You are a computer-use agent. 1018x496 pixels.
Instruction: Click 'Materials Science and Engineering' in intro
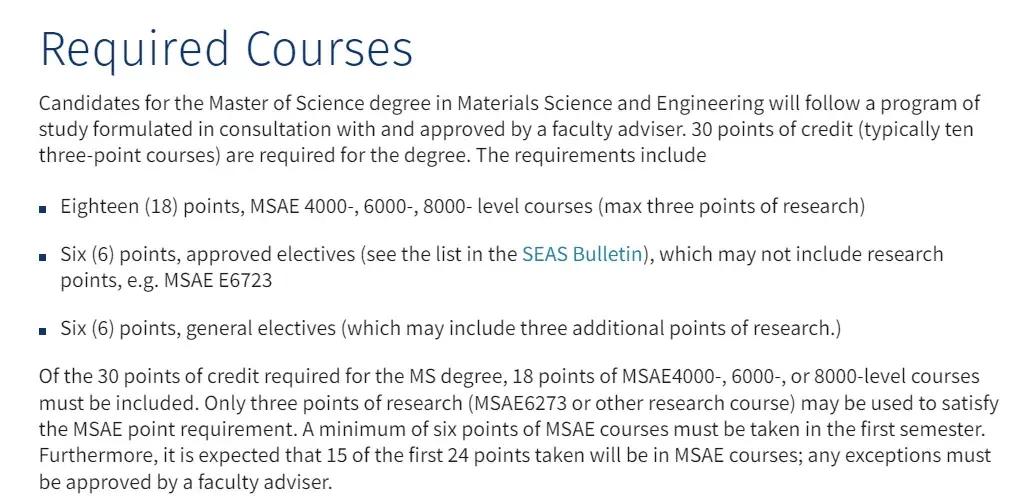(611, 103)
